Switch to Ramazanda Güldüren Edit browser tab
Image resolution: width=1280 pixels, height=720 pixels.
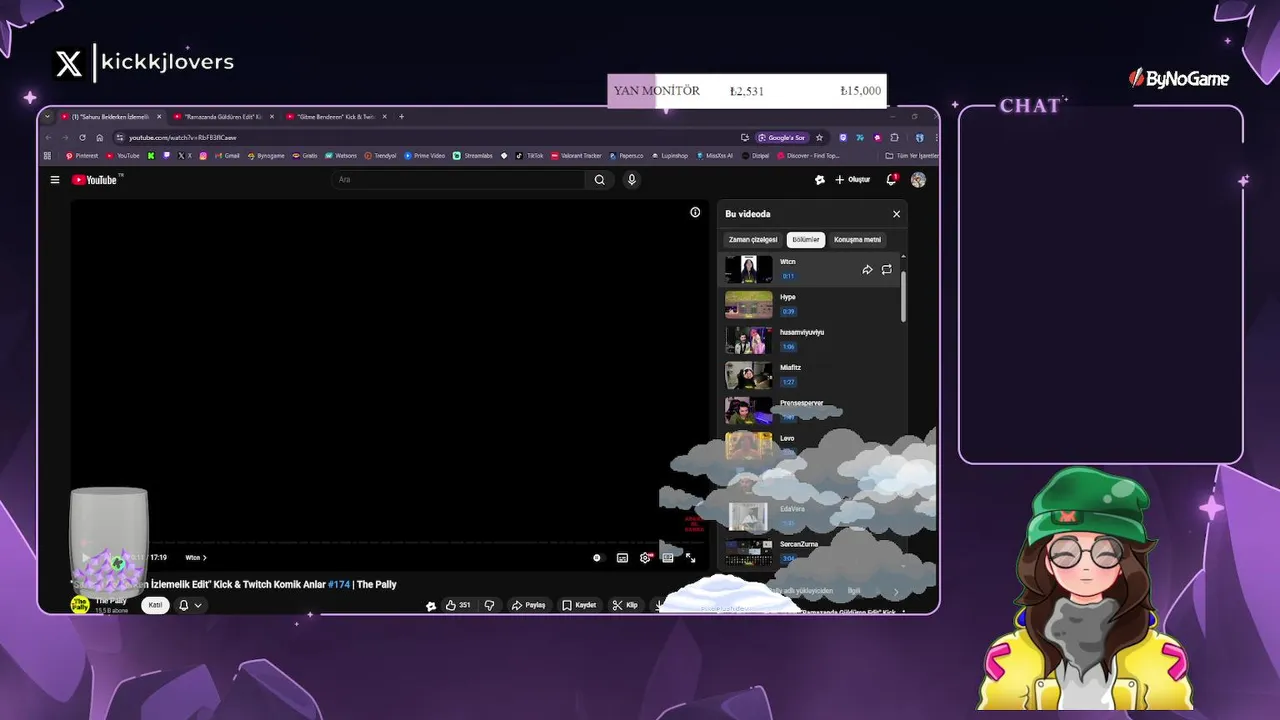click(x=223, y=117)
